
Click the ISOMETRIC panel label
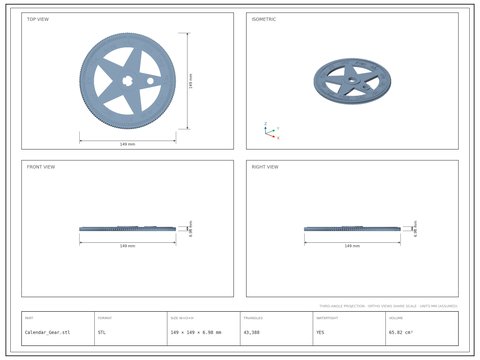pos(264,19)
